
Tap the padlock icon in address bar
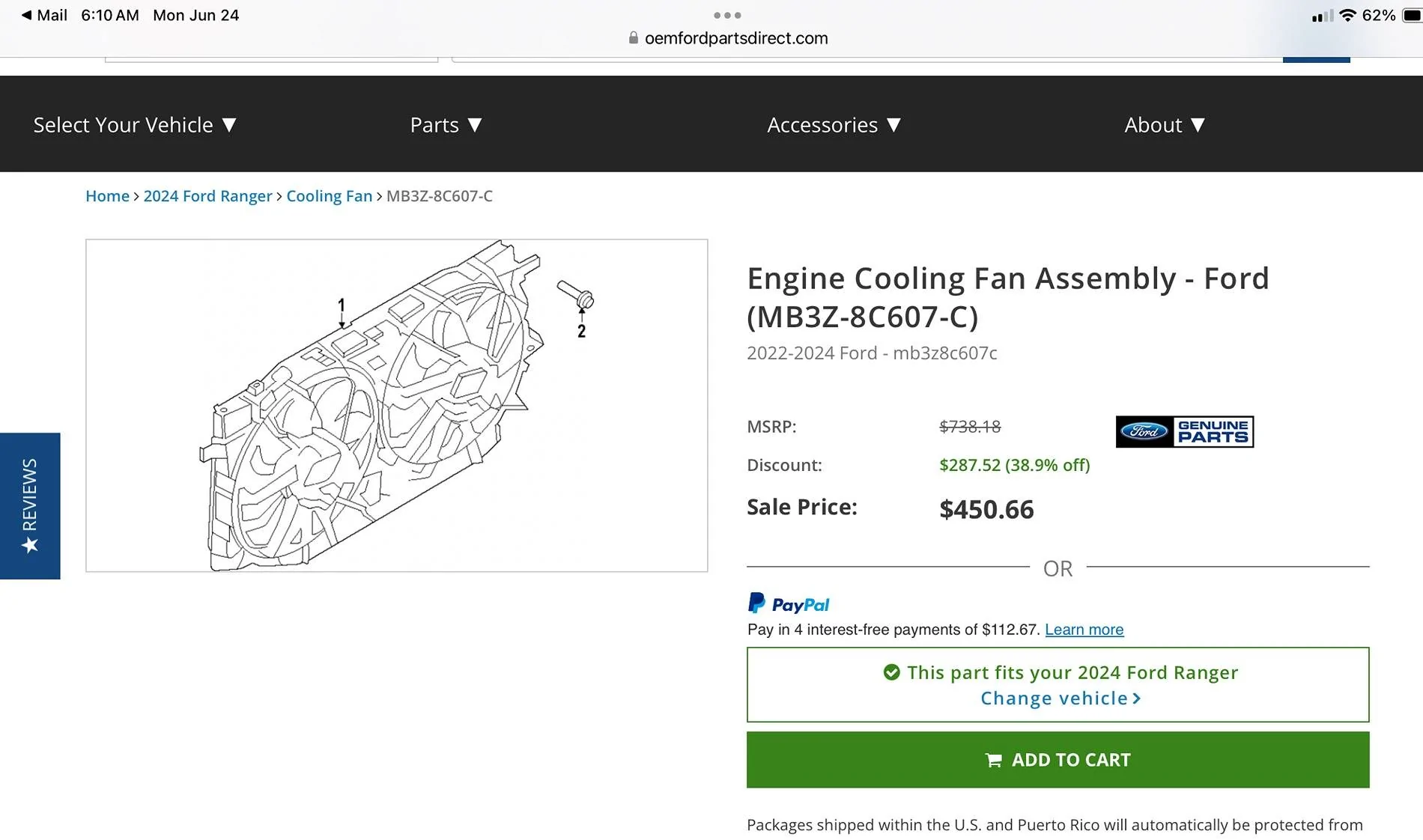[x=634, y=37]
